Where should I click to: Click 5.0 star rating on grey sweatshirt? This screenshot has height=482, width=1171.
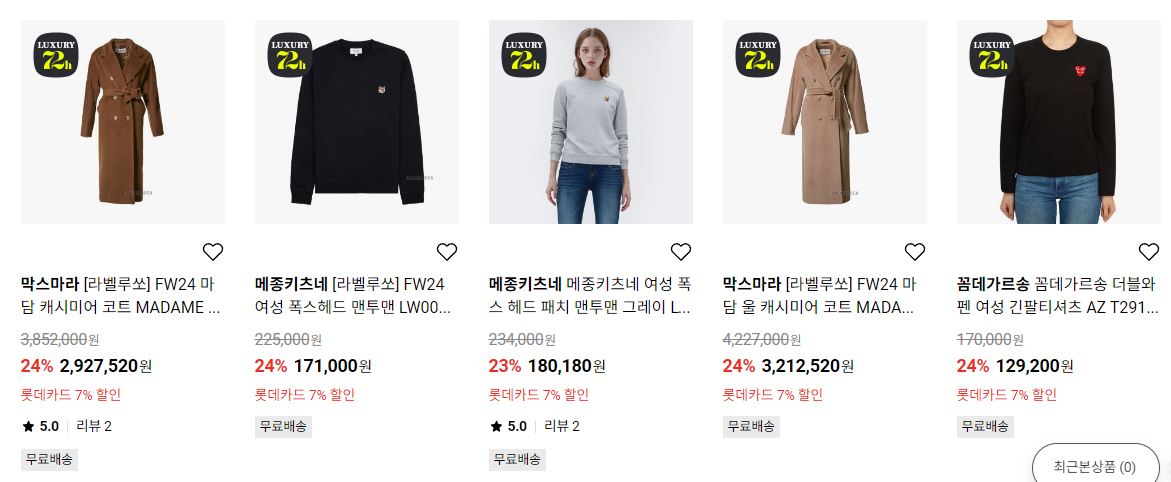point(509,427)
